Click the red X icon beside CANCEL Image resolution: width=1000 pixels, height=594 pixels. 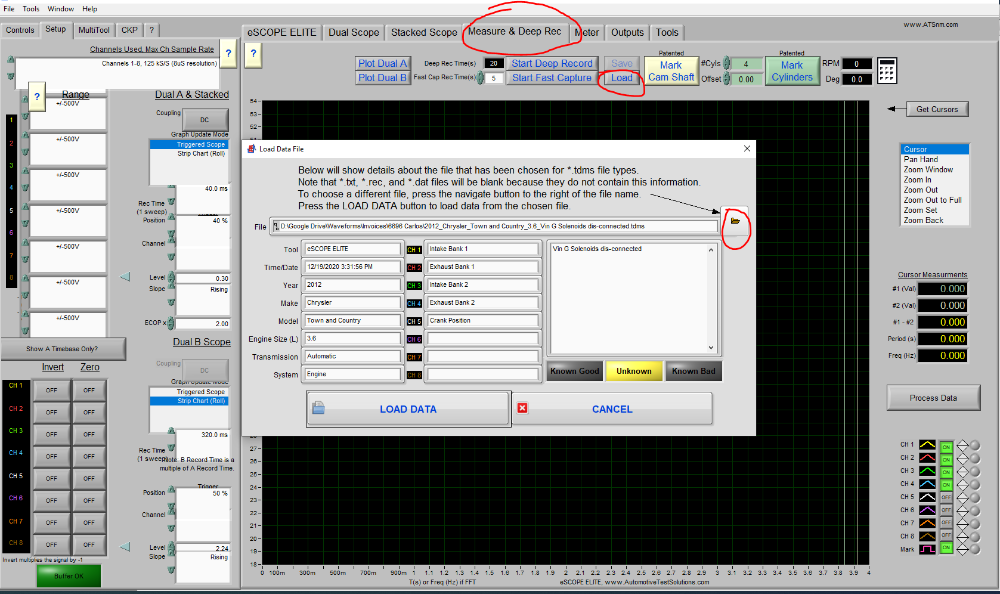pyautogui.click(x=522, y=408)
